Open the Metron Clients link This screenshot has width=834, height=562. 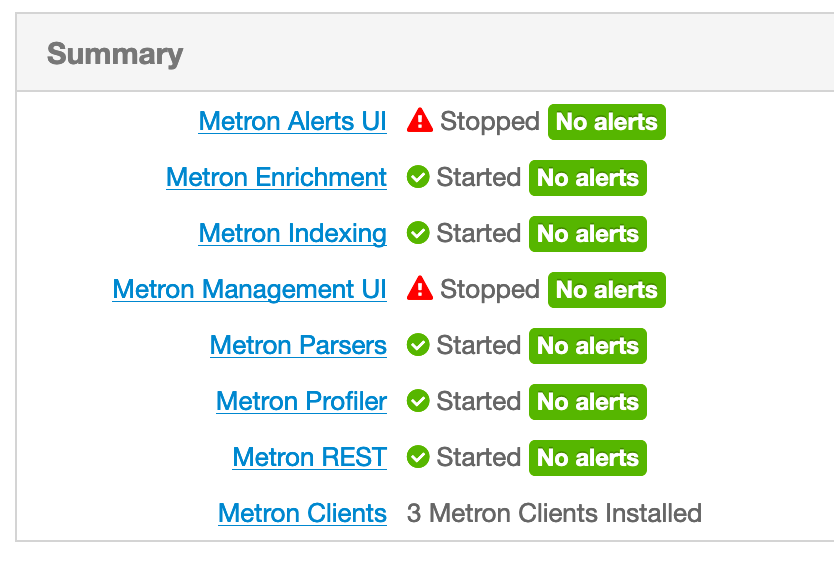[302, 514]
